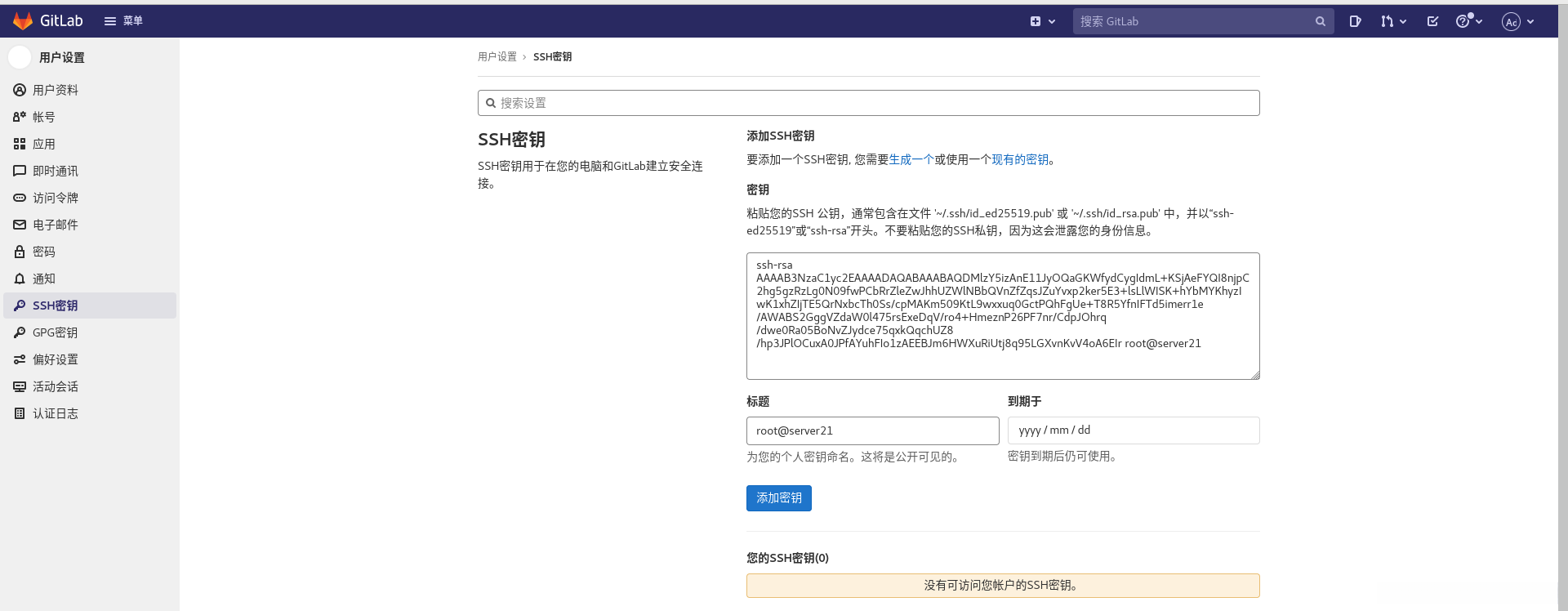Open GPG密钥 sidebar item
Screen dimensions: 1568x611
[x=55, y=332]
